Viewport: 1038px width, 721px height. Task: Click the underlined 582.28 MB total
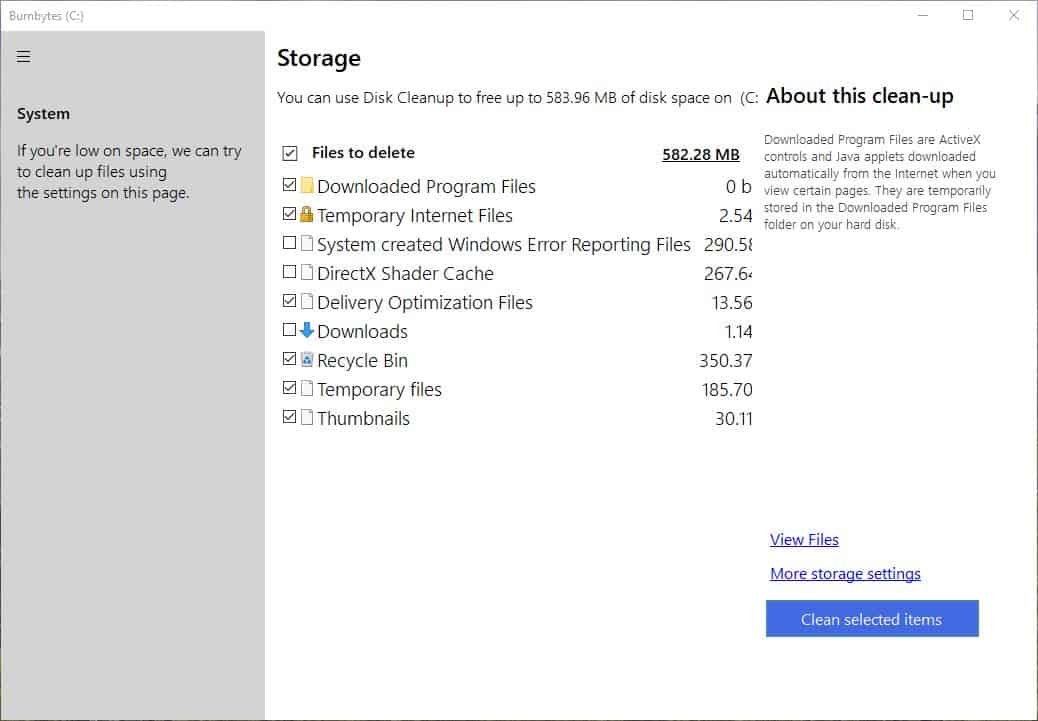700,153
